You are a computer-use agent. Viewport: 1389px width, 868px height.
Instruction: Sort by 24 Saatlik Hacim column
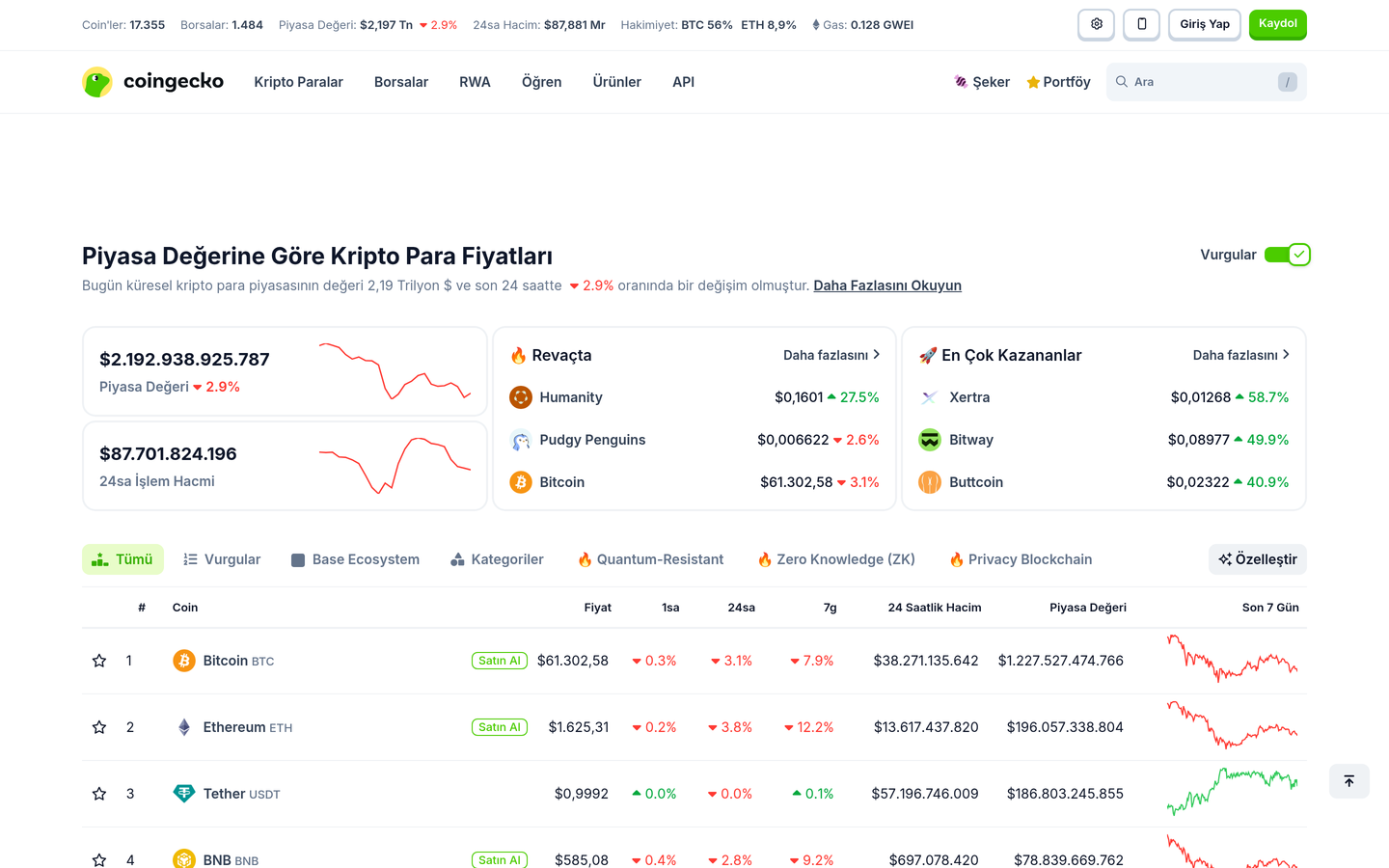(935, 608)
